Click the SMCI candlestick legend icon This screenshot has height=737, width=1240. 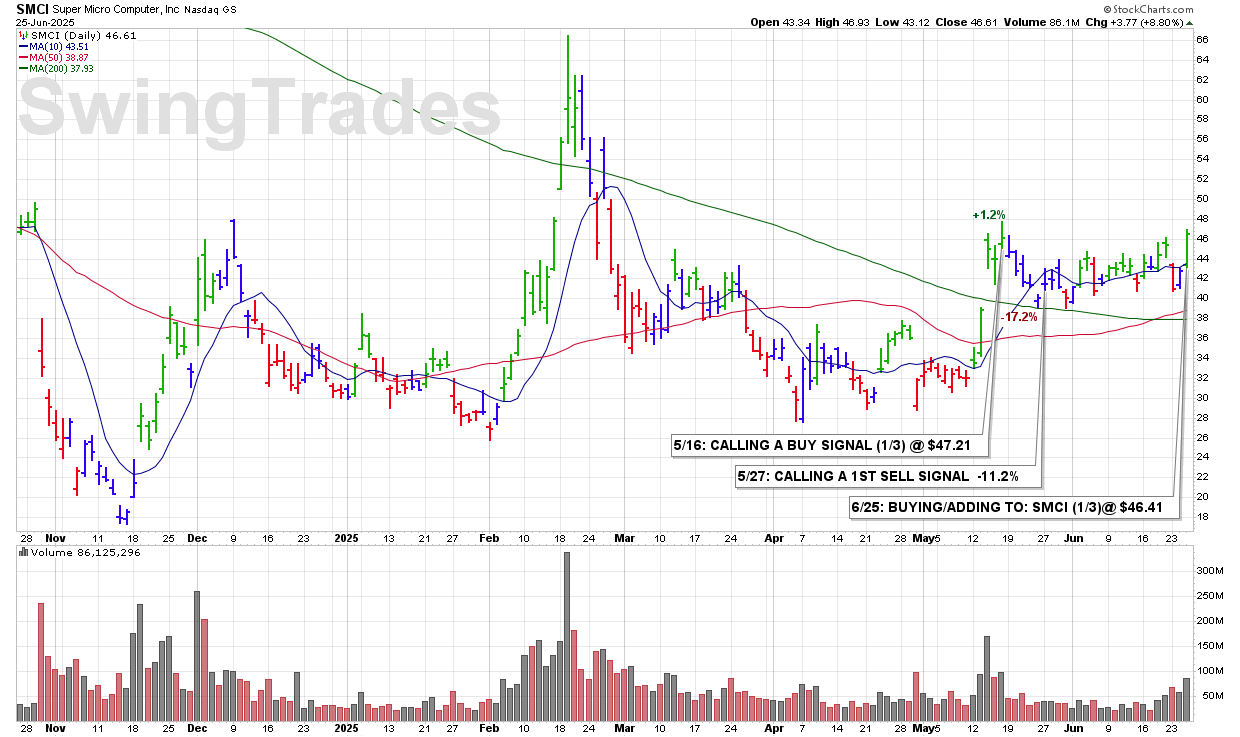[23, 35]
